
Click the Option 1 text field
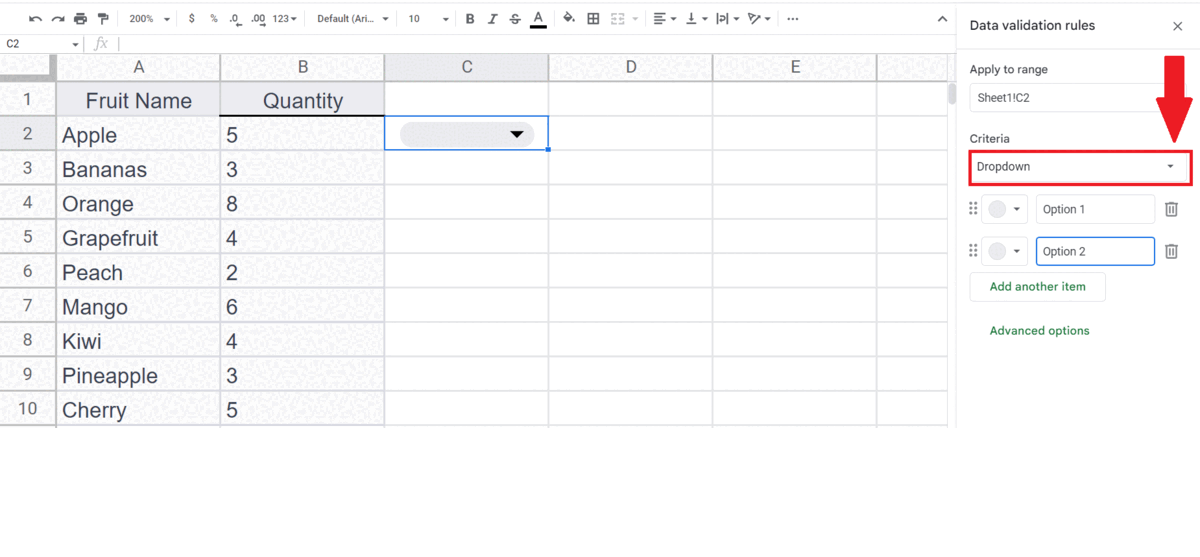click(x=1095, y=209)
